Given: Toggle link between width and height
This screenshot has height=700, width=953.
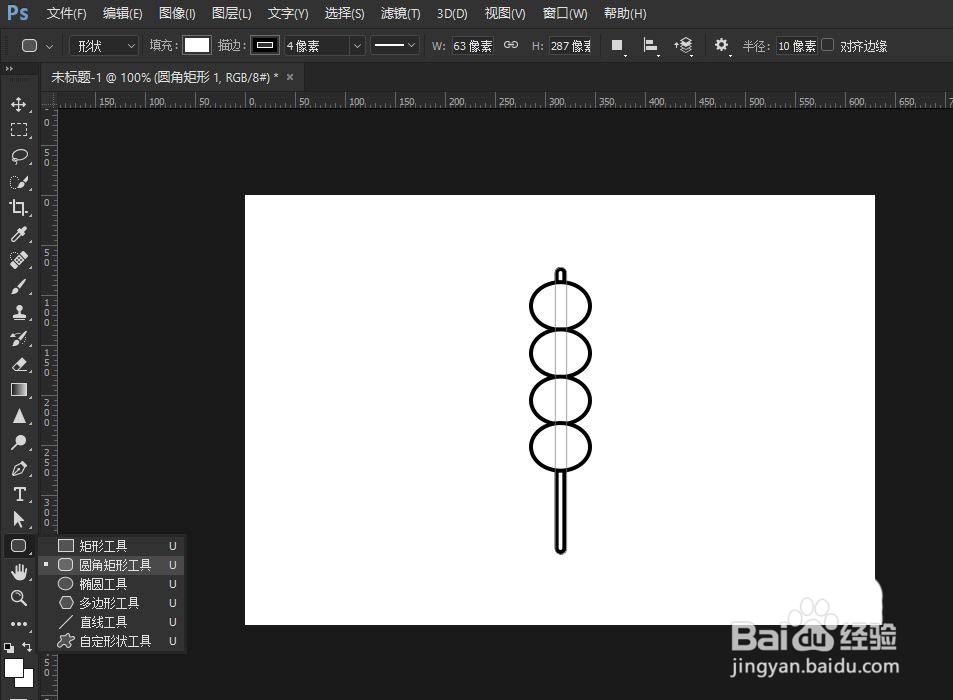Looking at the screenshot, I should [511, 45].
